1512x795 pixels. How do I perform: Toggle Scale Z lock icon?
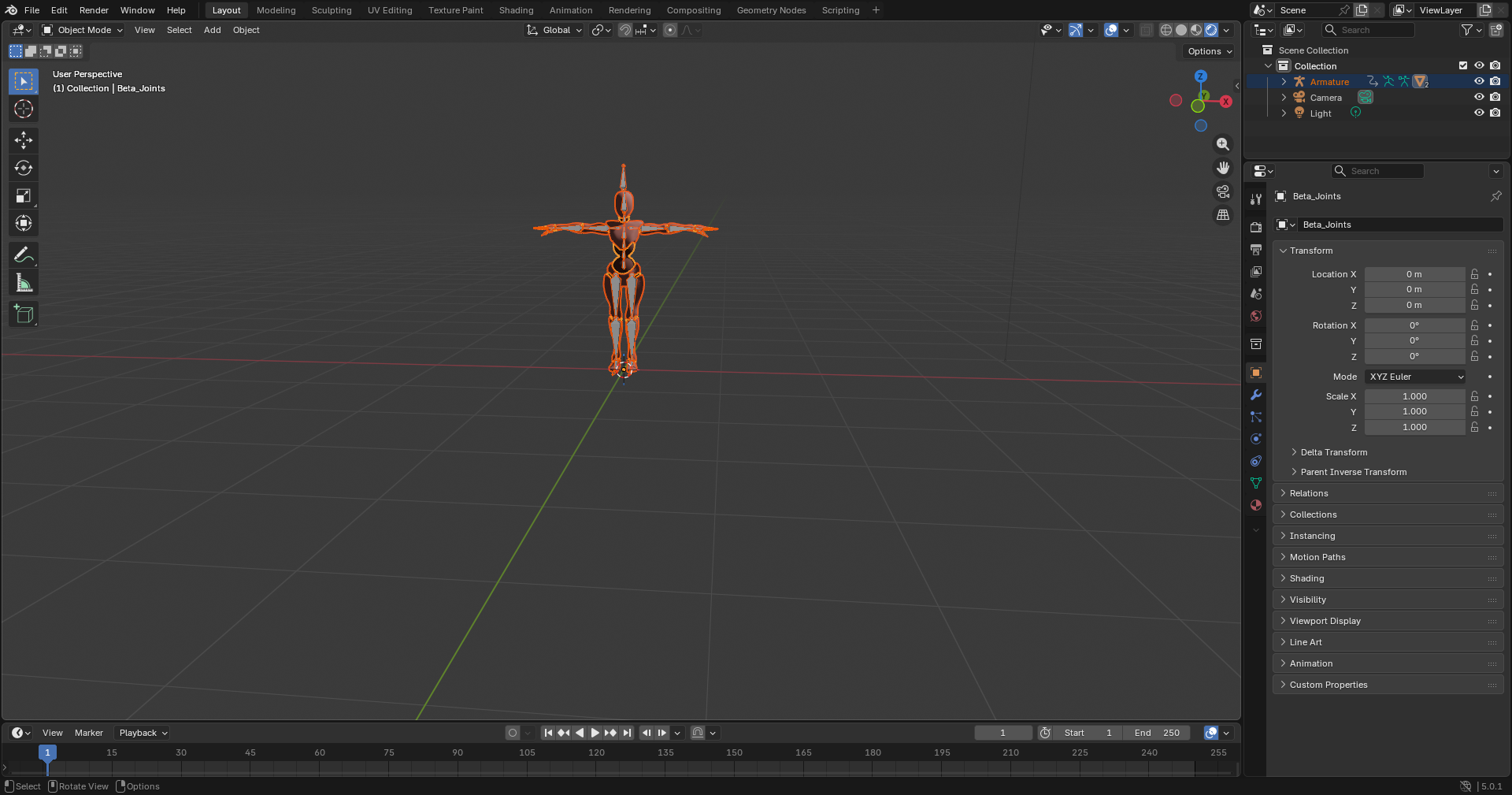click(x=1475, y=427)
